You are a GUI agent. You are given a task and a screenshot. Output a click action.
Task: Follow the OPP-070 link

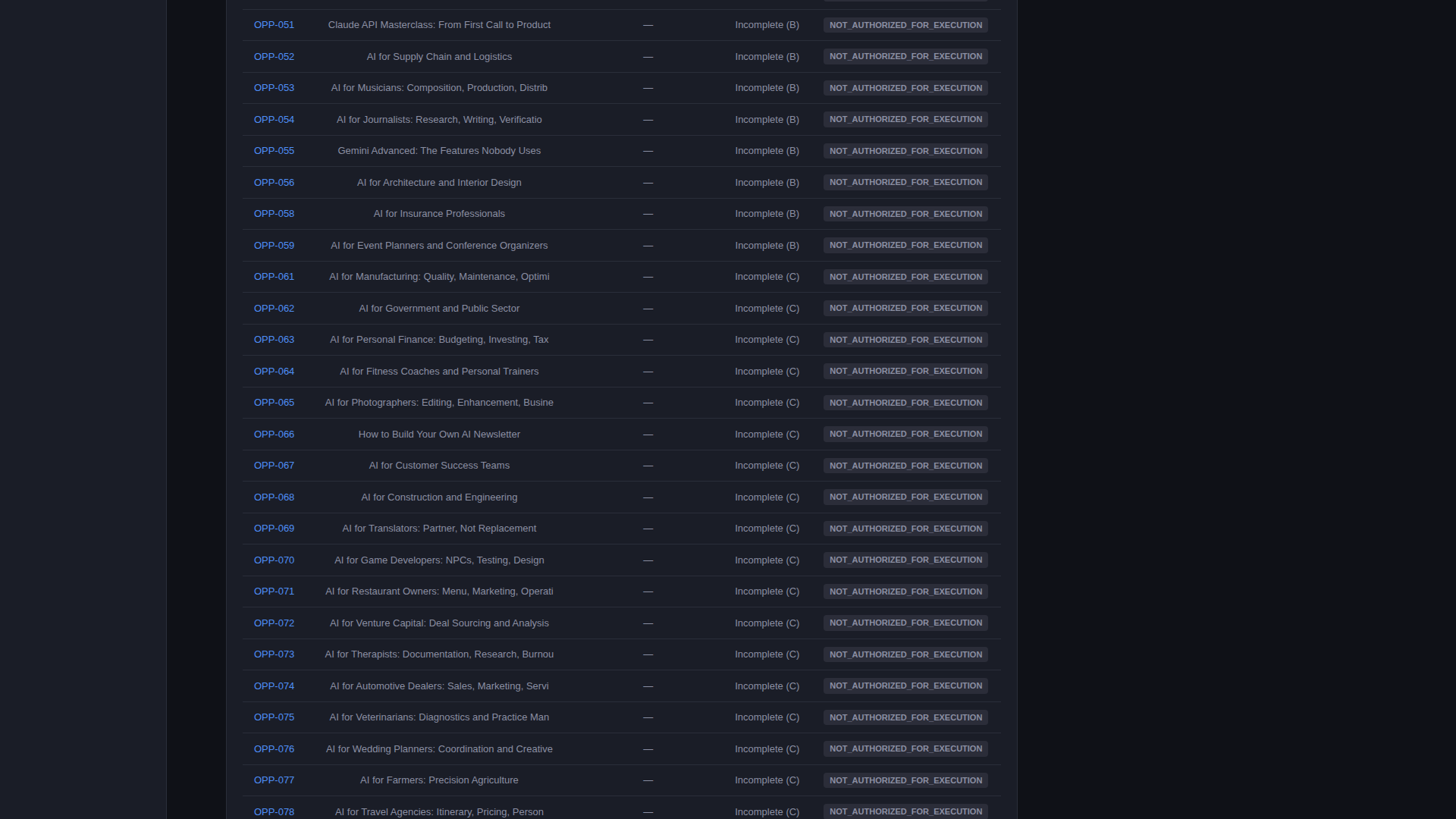[x=274, y=560]
